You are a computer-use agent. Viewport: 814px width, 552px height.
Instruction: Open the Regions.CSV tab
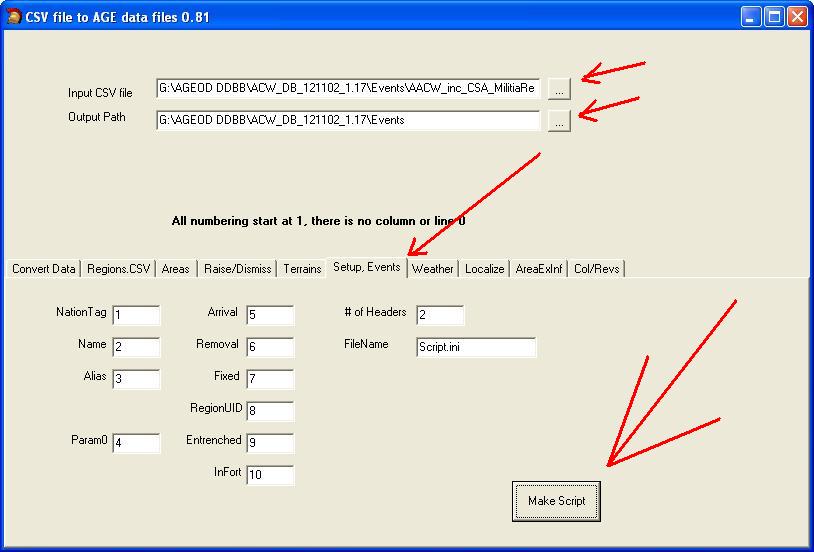pos(118,269)
